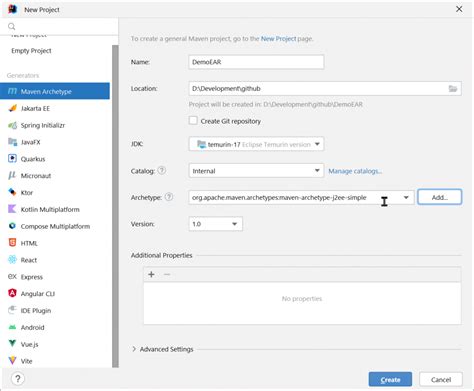Click the Name field containing DemoEAR
The height and width of the screenshot is (391, 474).
click(x=256, y=62)
